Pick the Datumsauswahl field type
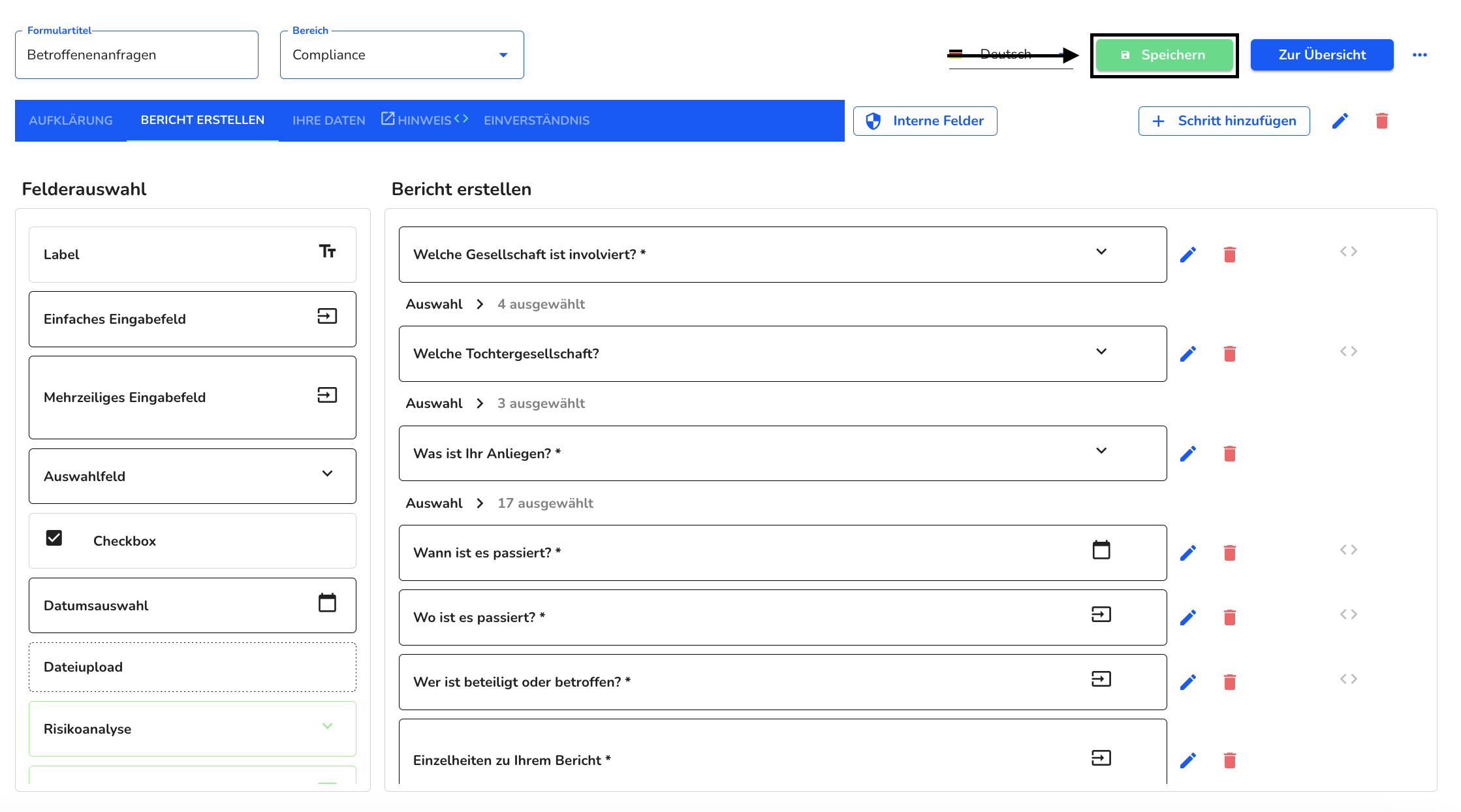 193,606
